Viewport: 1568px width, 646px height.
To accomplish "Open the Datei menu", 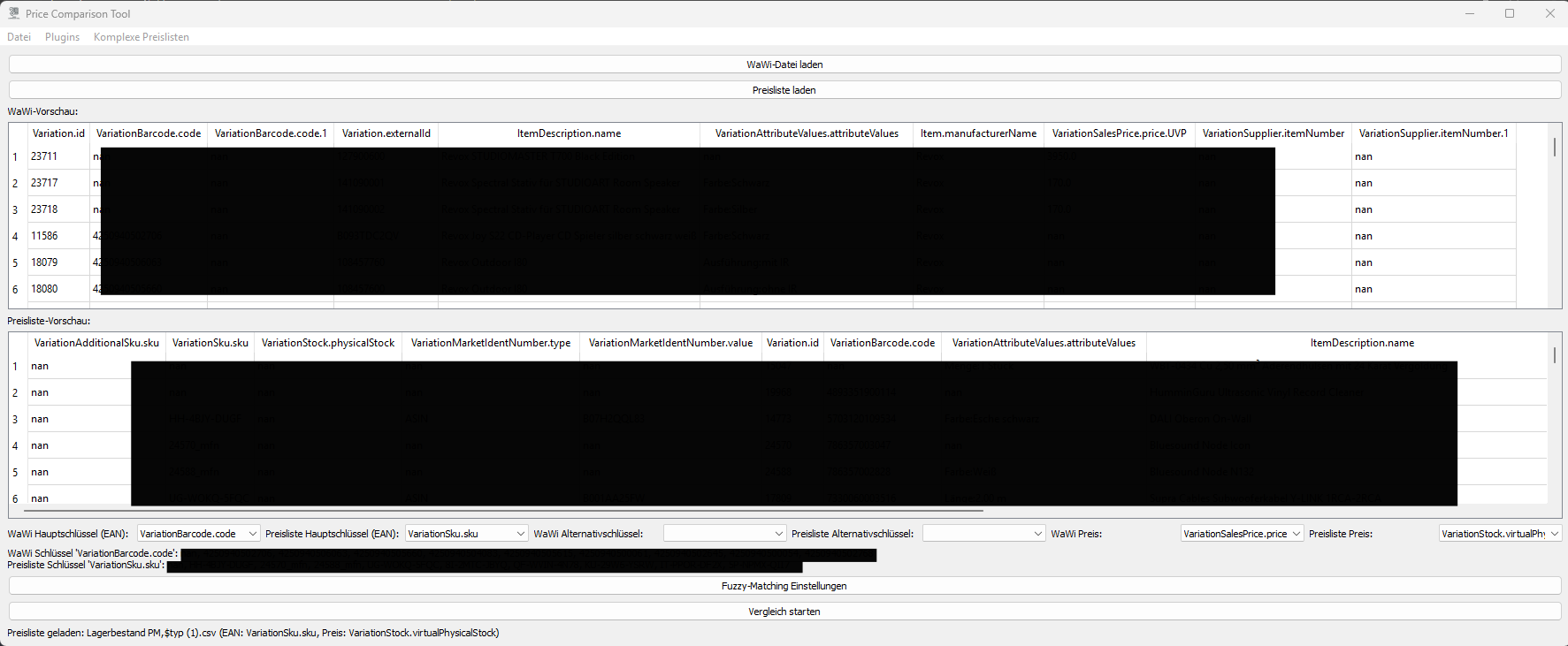I will tap(19, 37).
